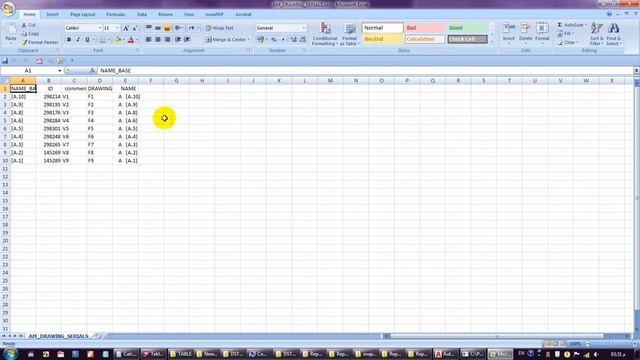Switch to the Page Layout tab
Screen dimensions: 640x360
(82, 14)
